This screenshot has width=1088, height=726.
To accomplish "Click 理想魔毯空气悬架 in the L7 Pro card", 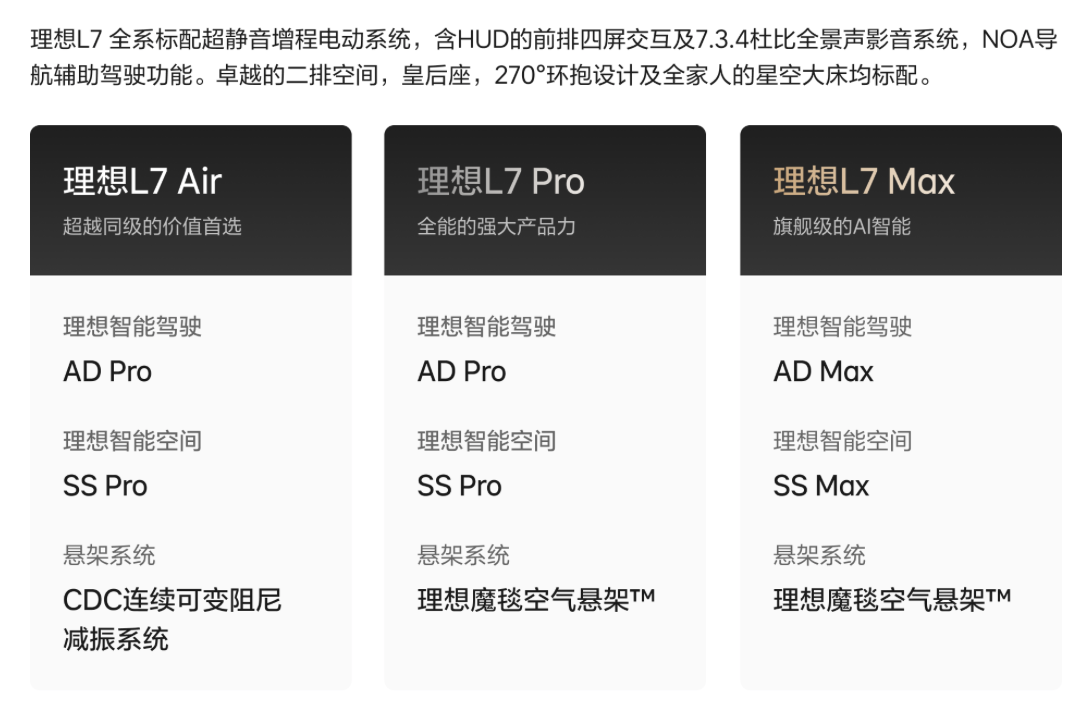I will tap(536, 600).
